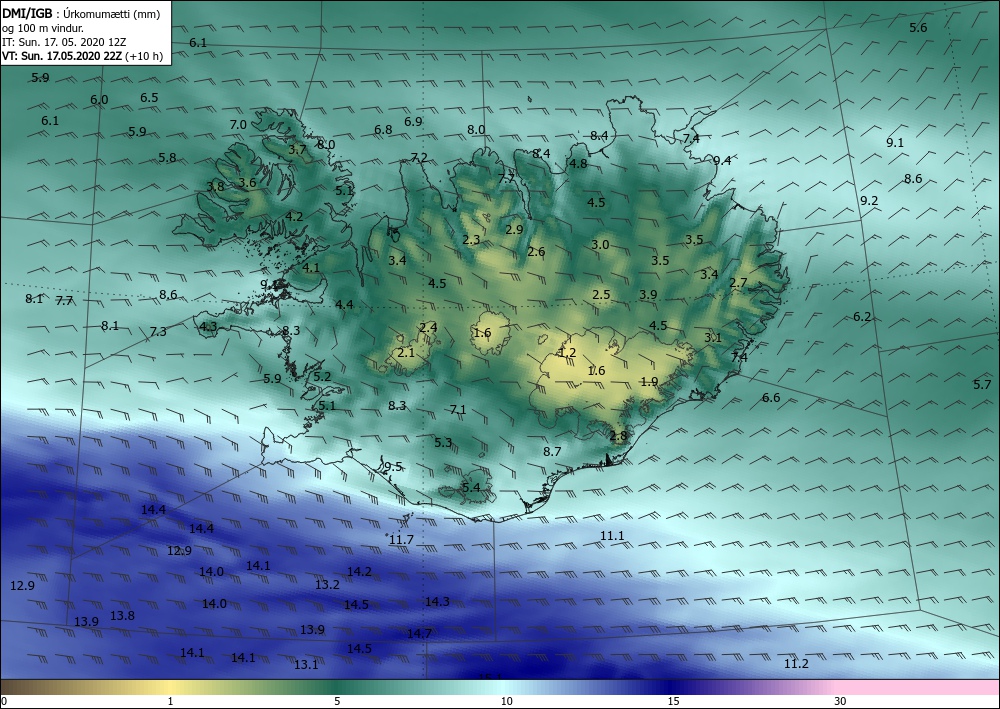Click the 6.2 value on the map

click(x=862, y=316)
